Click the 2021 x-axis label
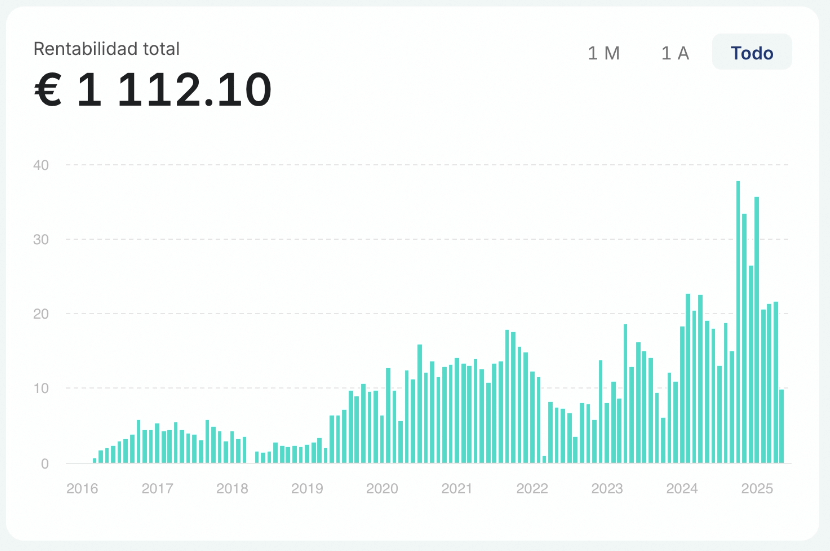Viewport: 830px width, 551px height. pos(457,489)
